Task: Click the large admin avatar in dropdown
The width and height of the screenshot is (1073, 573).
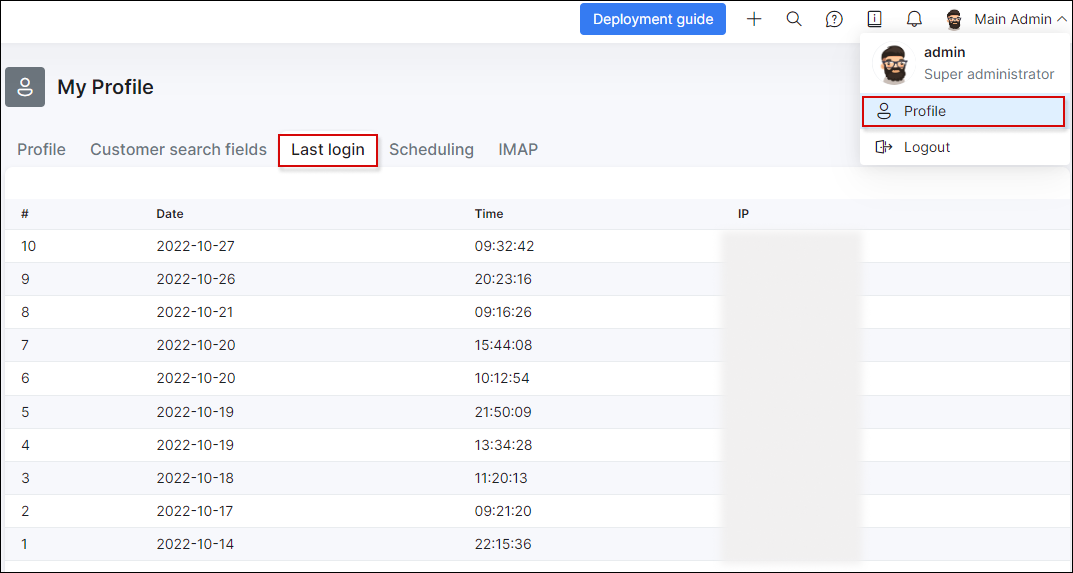Action: pyautogui.click(x=894, y=64)
